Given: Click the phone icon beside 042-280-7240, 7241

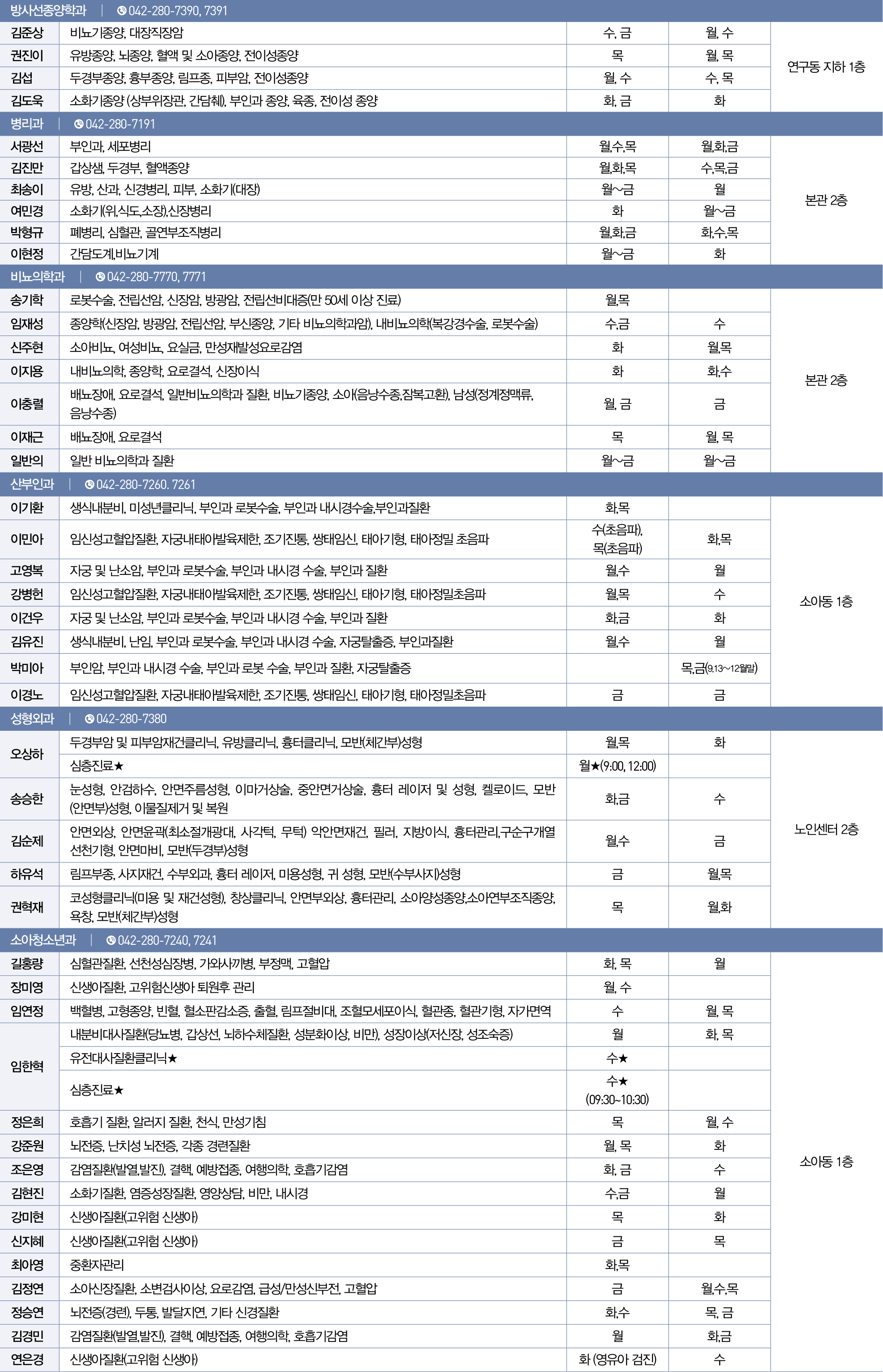Looking at the screenshot, I should (111, 940).
